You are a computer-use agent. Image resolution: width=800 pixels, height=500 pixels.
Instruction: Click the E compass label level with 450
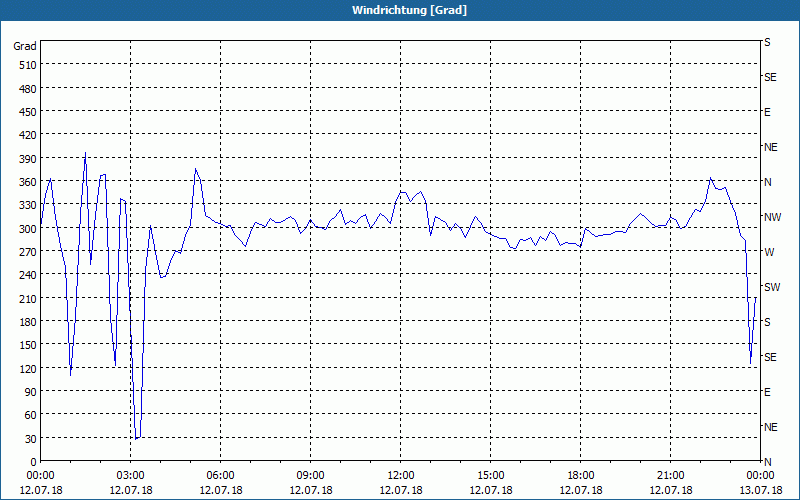click(767, 112)
